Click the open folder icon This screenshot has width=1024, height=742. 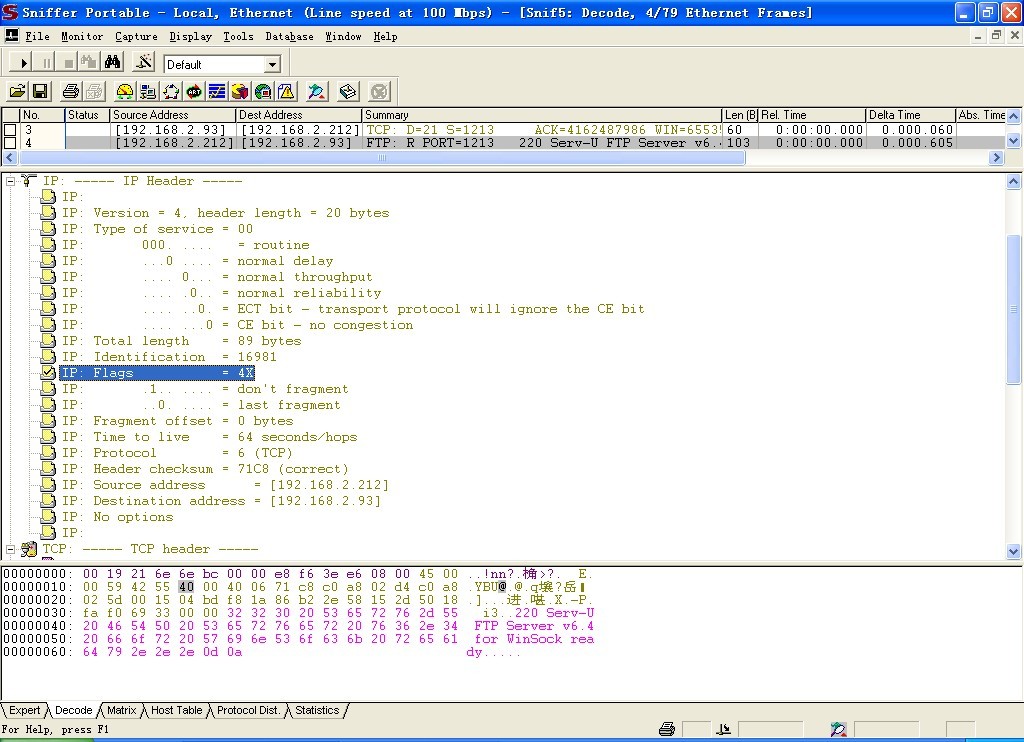[x=18, y=91]
